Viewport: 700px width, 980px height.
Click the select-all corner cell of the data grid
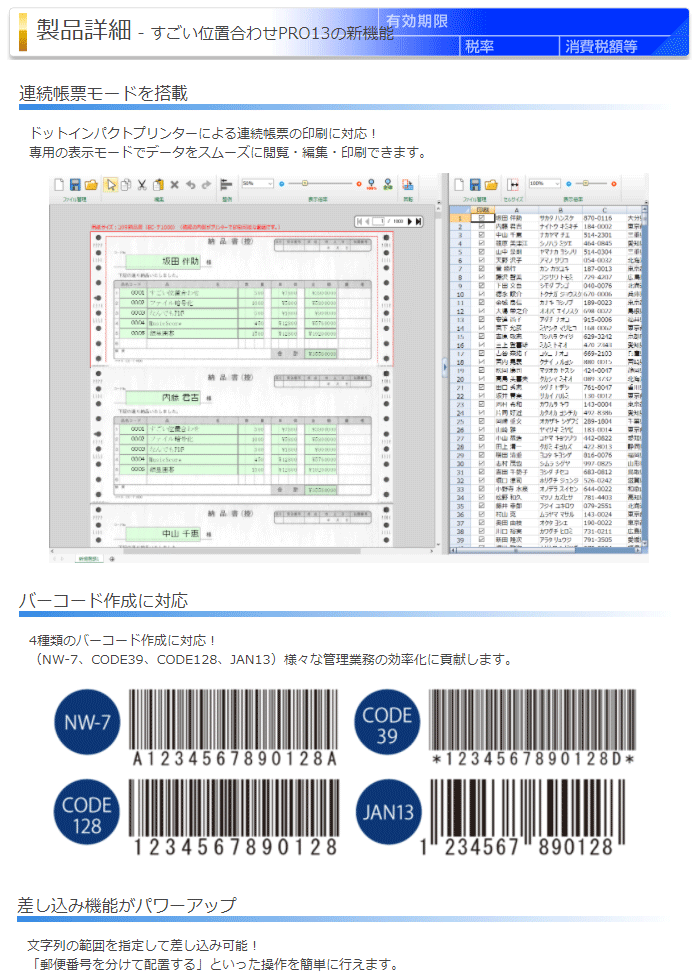(x=460, y=211)
